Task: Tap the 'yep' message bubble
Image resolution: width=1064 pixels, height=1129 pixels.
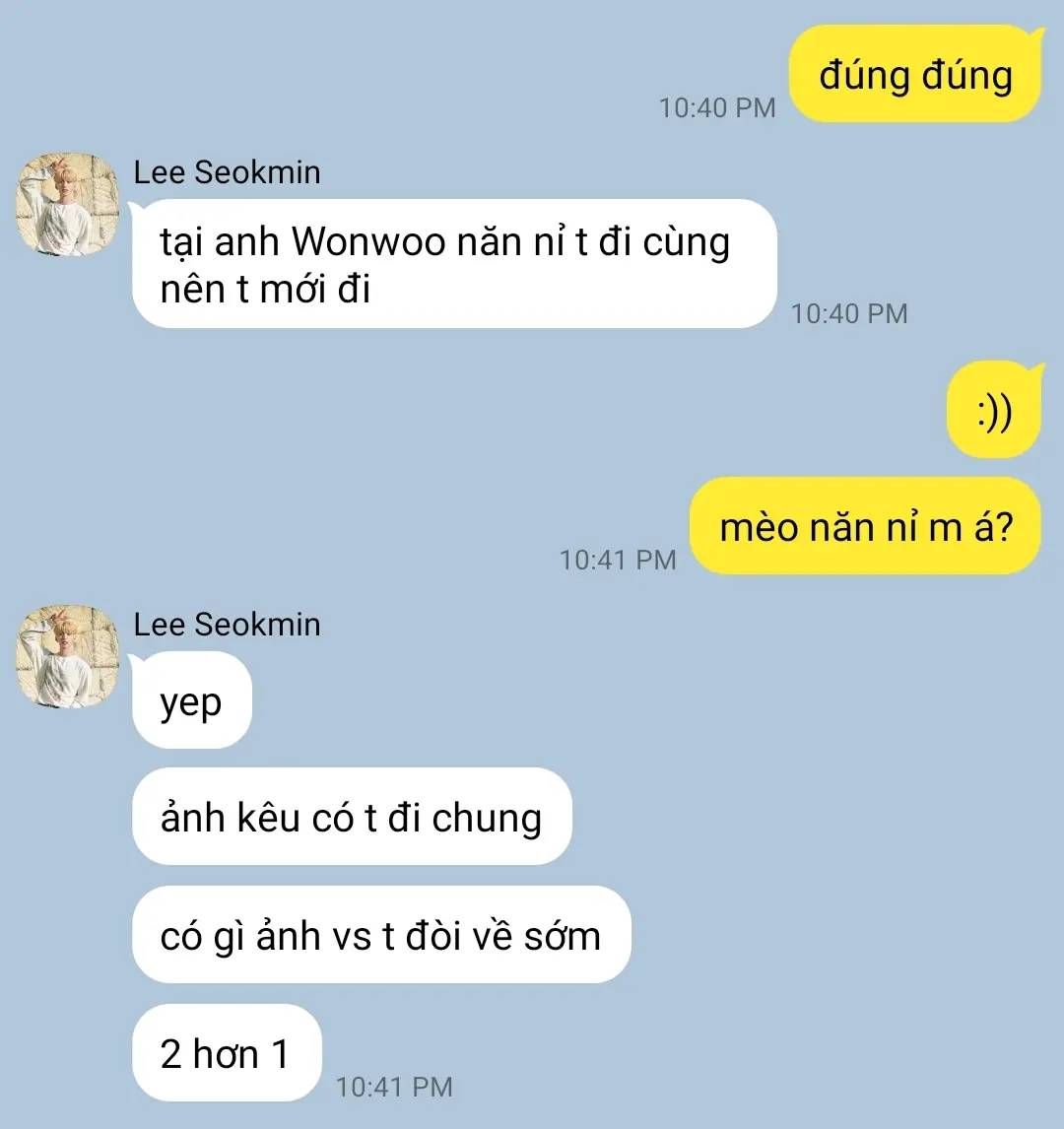Action: (191, 700)
